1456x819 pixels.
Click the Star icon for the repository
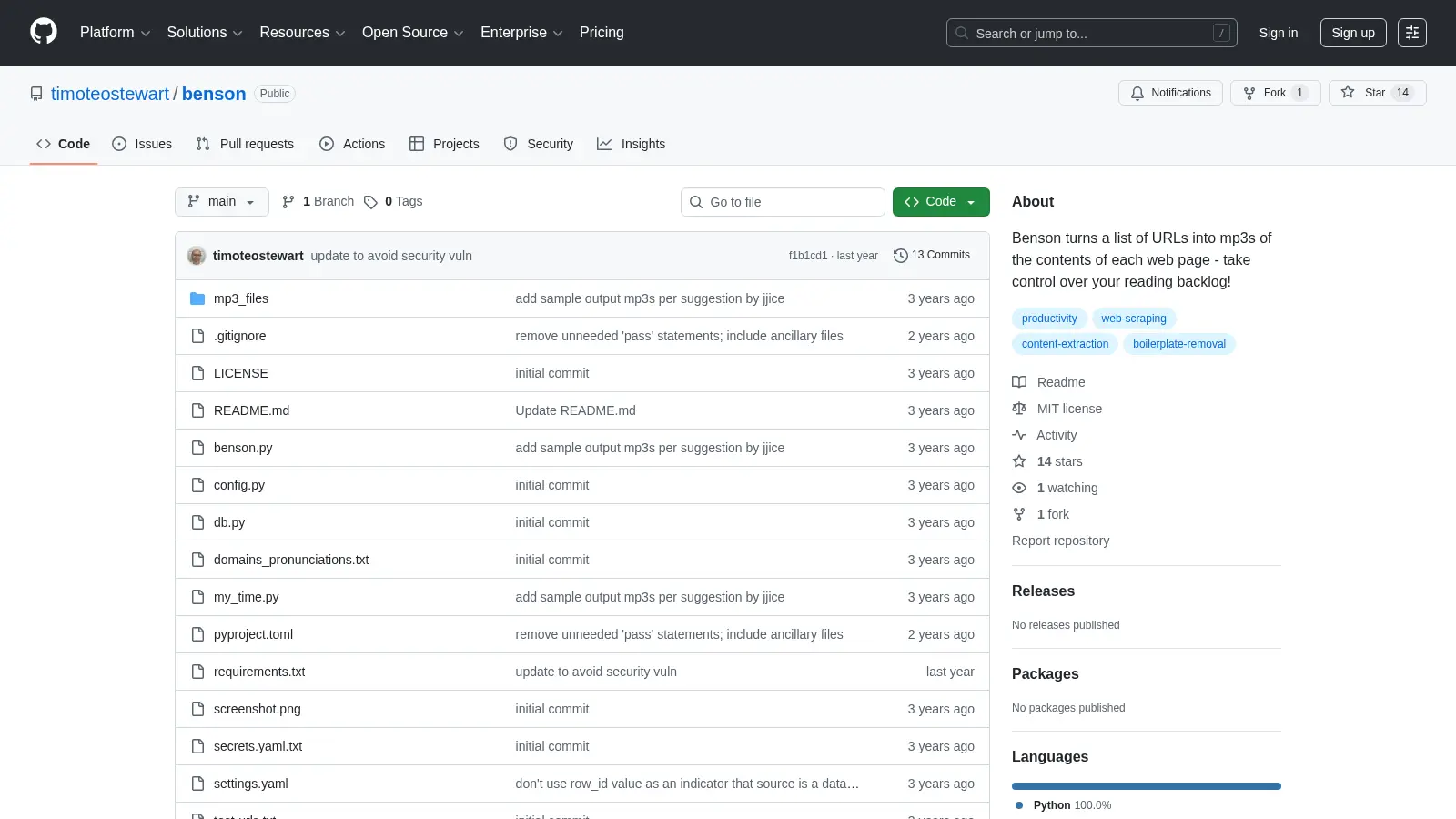[1348, 93]
